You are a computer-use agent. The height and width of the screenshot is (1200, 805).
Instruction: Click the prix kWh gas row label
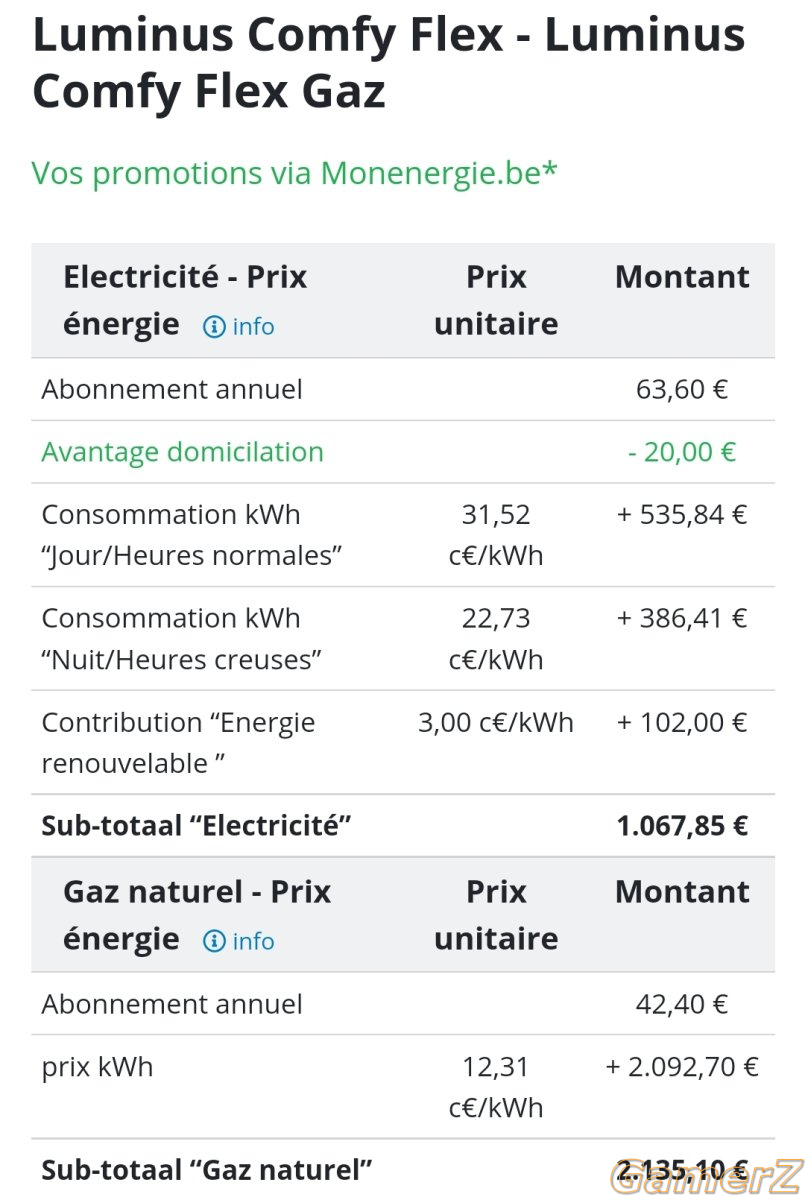click(97, 1067)
